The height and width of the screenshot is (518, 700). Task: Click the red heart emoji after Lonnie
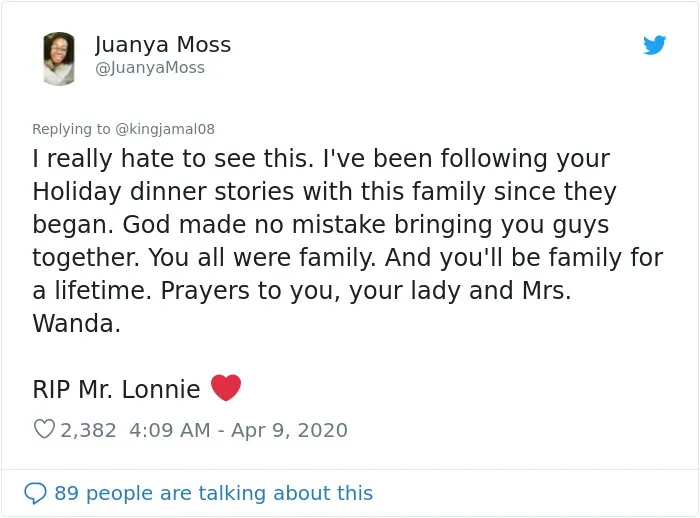(226, 388)
